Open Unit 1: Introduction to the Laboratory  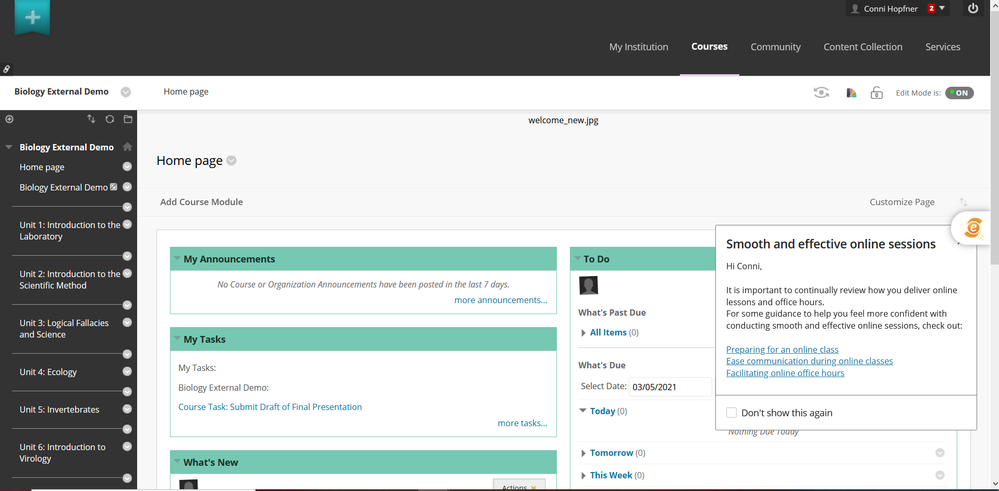tap(69, 231)
